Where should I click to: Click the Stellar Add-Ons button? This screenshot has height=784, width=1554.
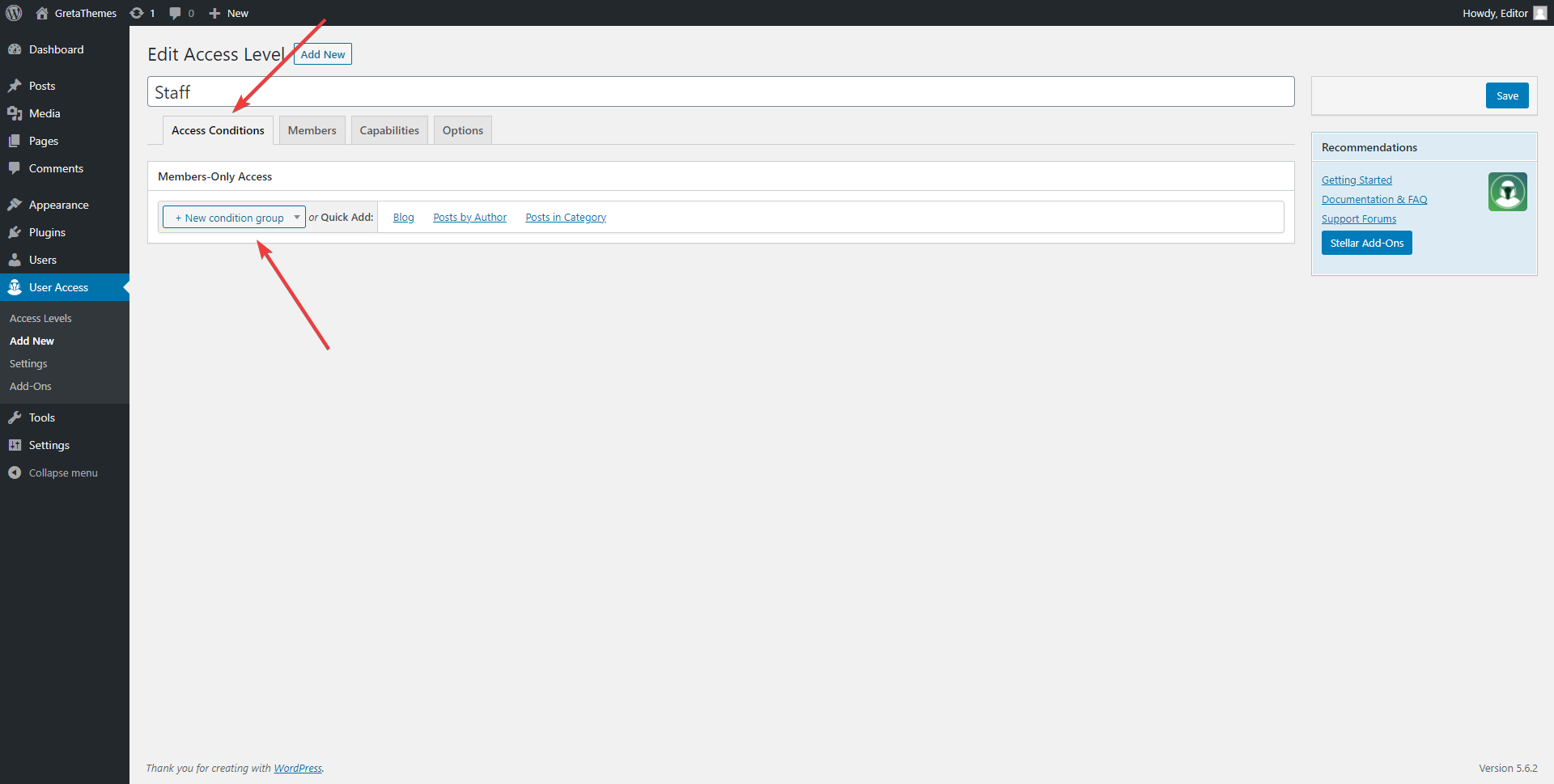pos(1367,243)
